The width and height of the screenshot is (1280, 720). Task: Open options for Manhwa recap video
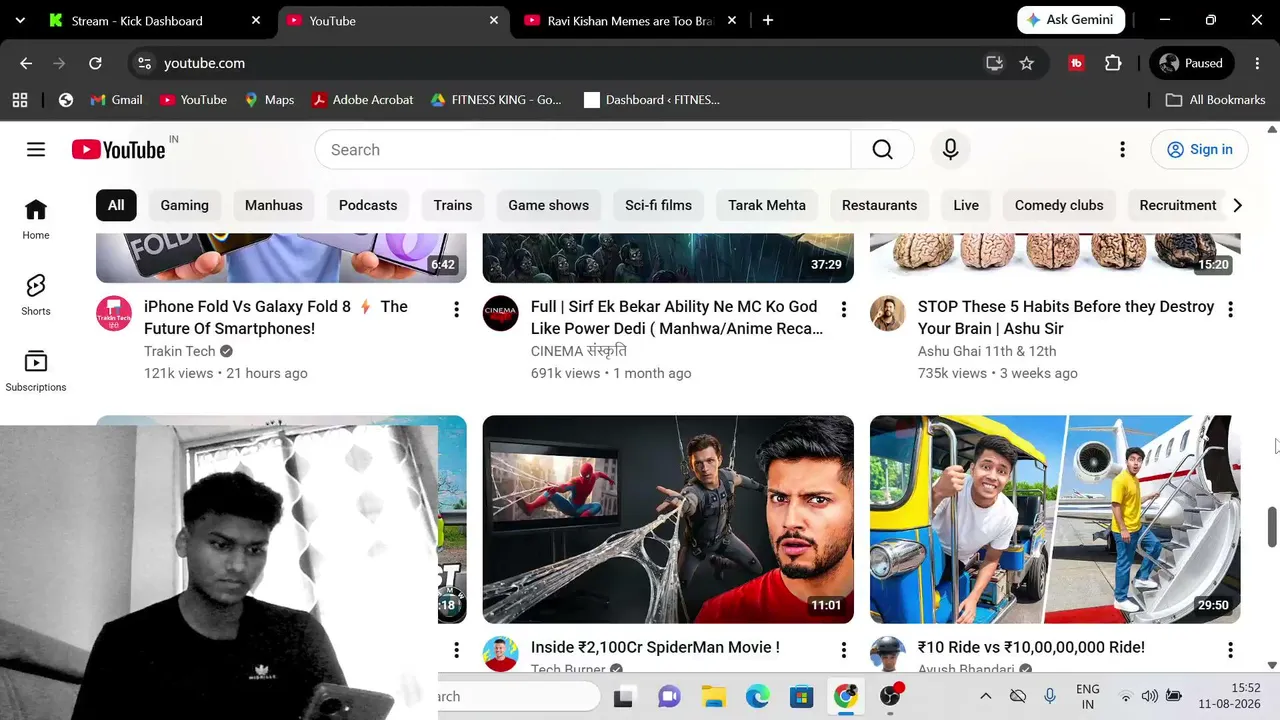point(843,310)
